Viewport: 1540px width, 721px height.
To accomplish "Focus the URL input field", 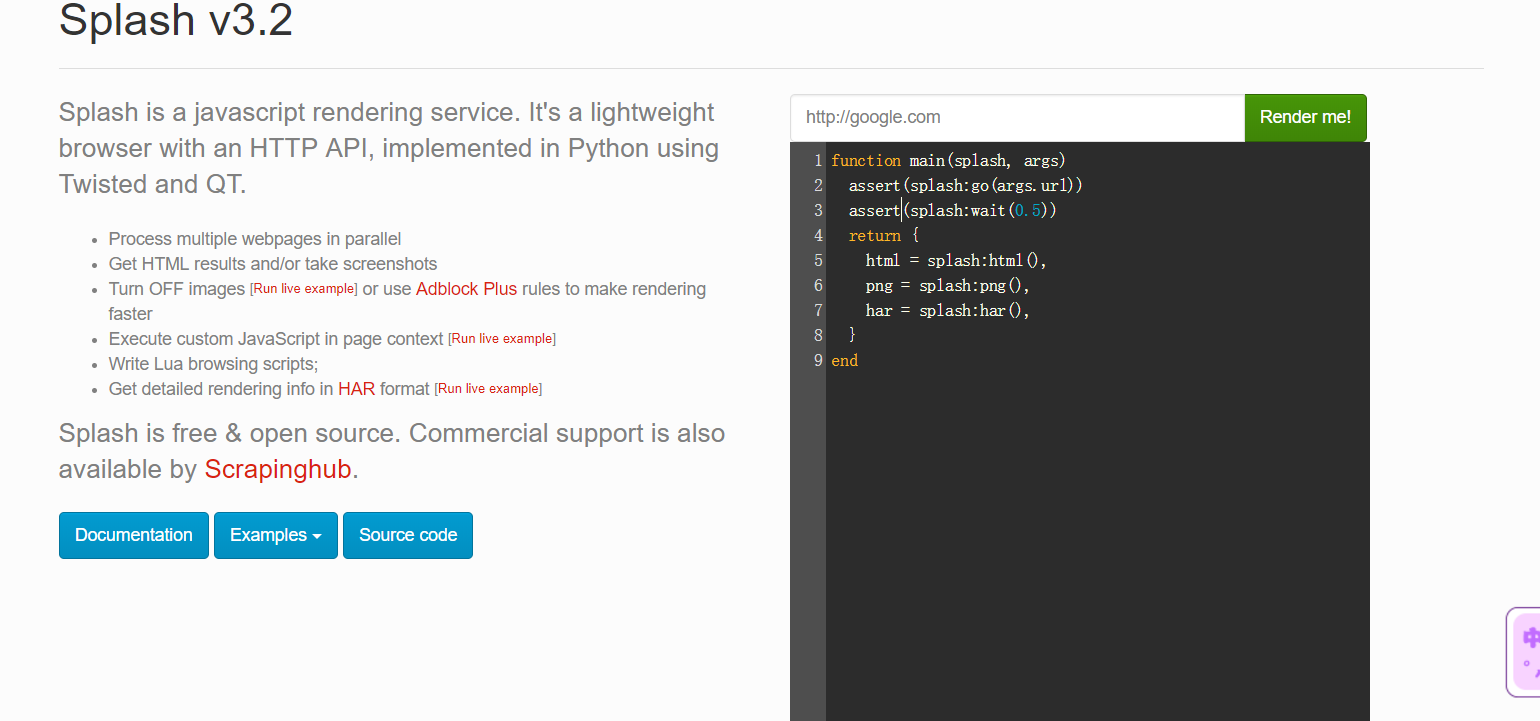I will tap(1017, 118).
